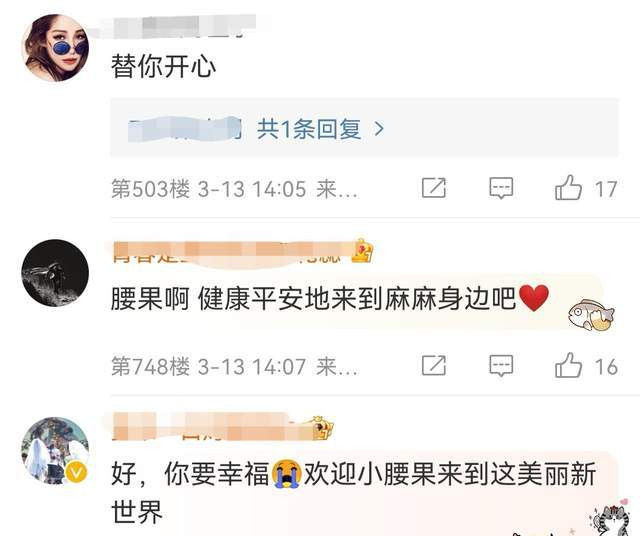Open the verified user's avatar profile
Screen dimensions: 640x536
[x=55, y=450]
